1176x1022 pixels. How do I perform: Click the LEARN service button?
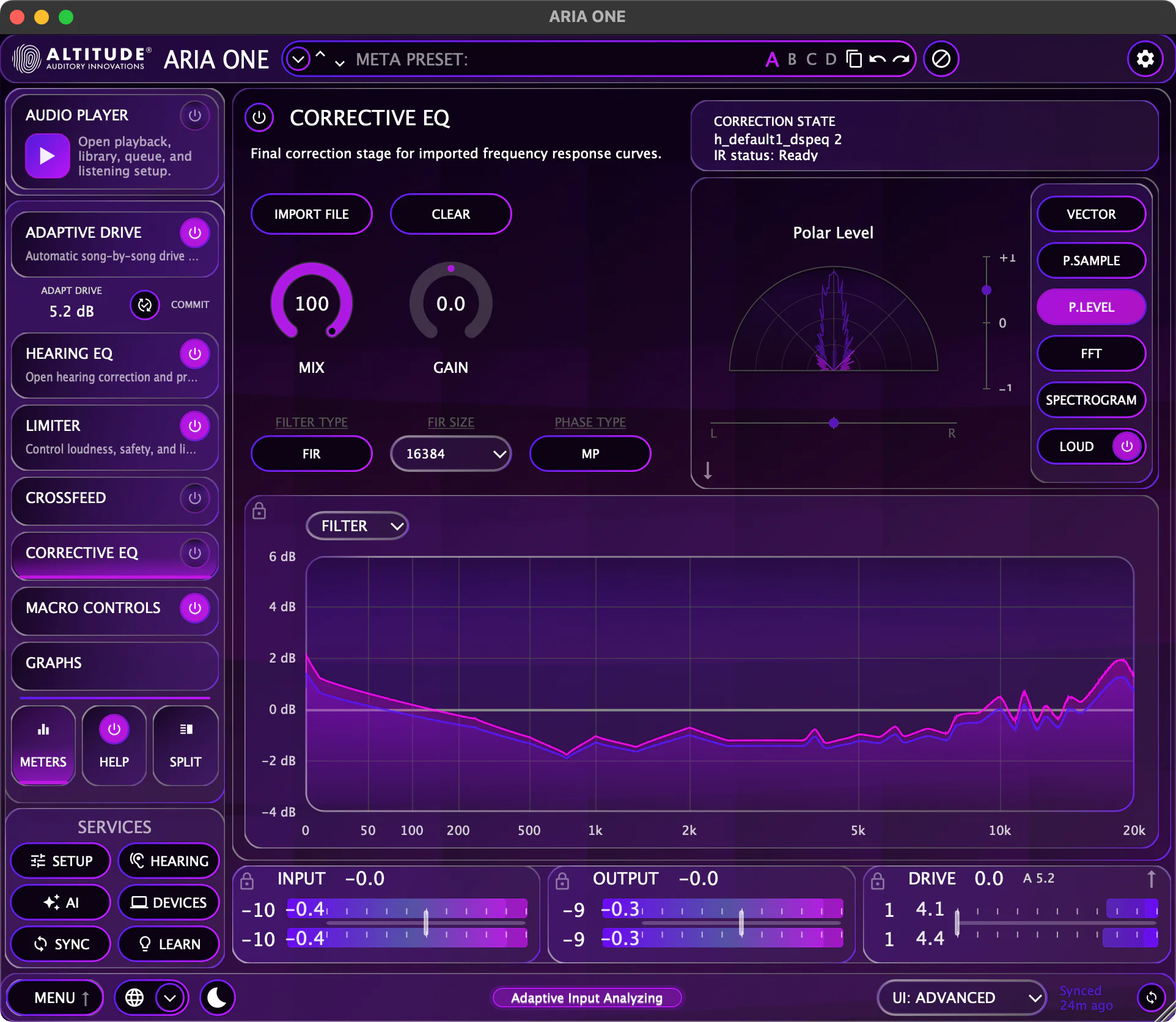pos(169,944)
